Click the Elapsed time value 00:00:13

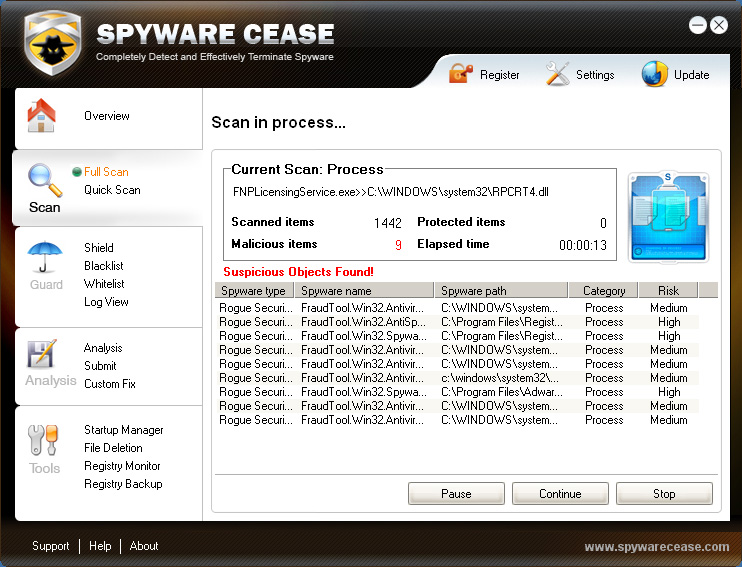[x=583, y=245]
